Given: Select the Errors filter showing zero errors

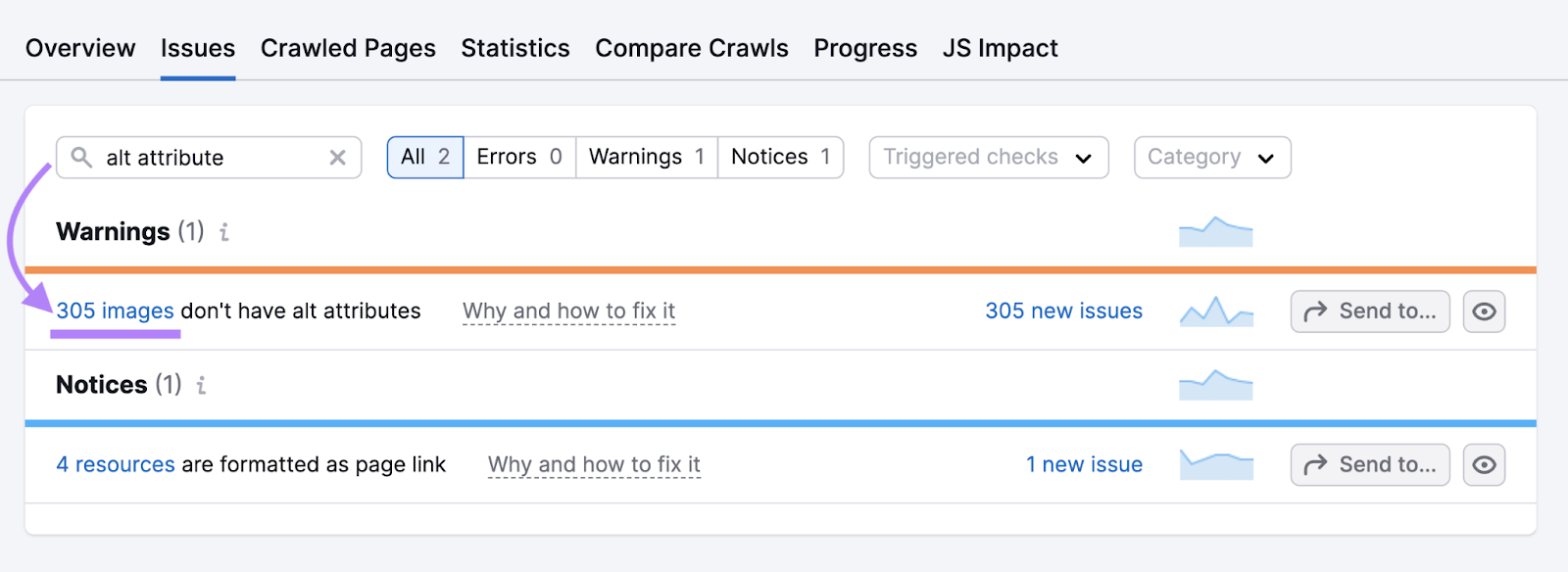Looking at the screenshot, I should point(517,157).
